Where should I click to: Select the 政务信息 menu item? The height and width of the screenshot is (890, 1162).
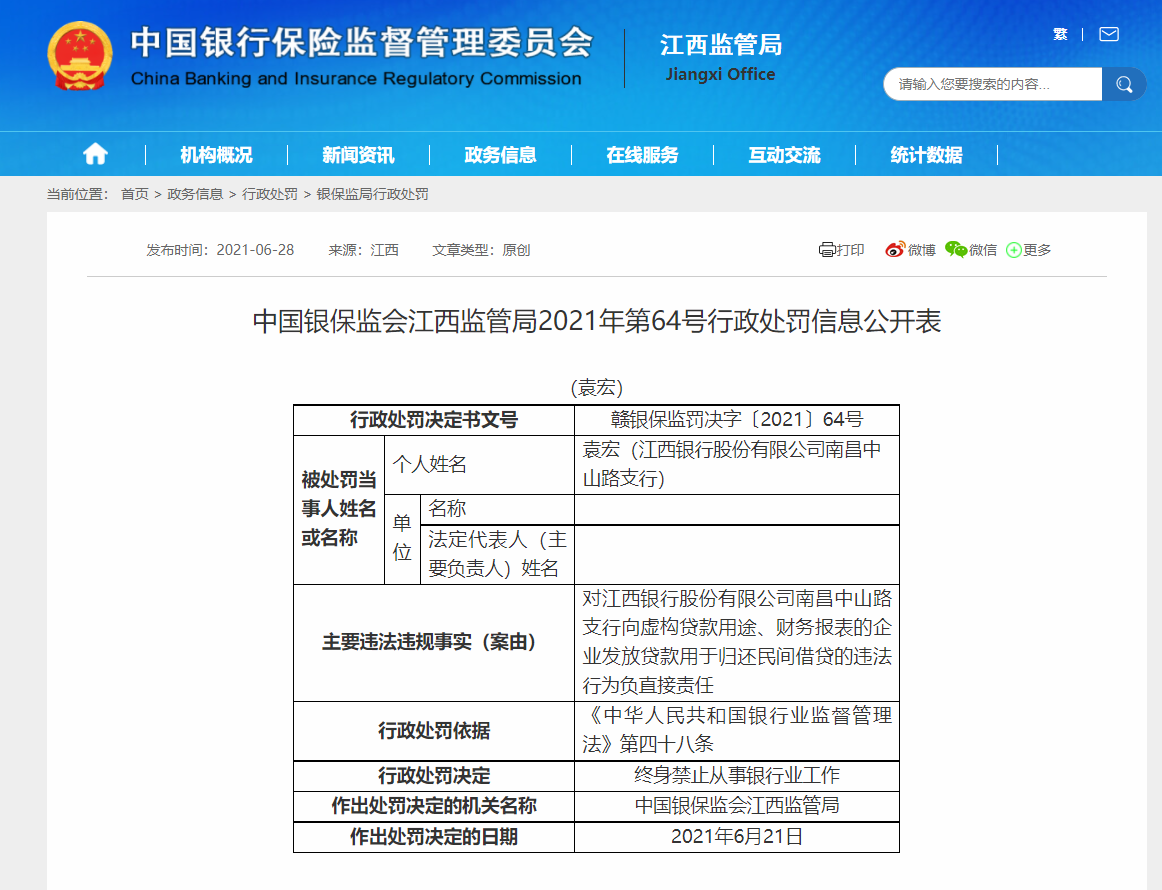pos(500,155)
